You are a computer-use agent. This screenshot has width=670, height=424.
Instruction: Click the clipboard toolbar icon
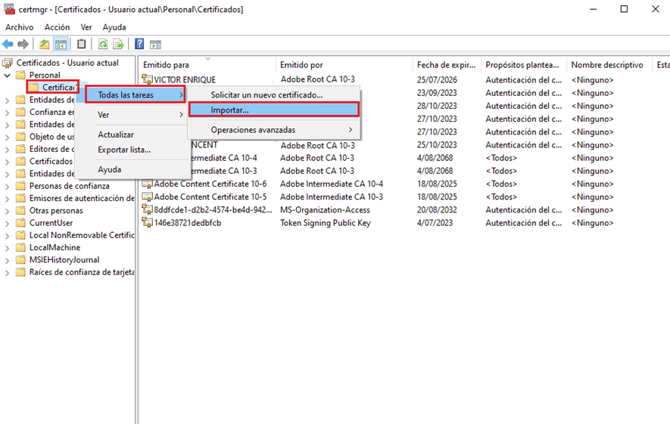pyautogui.click(x=81, y=44)
